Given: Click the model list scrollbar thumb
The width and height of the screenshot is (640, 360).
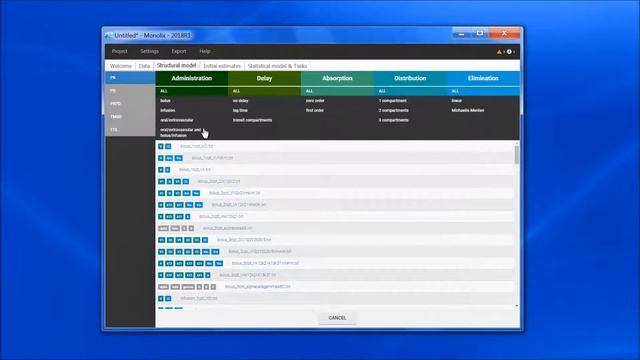Looking at the screenshot, I should pos(517,155).
